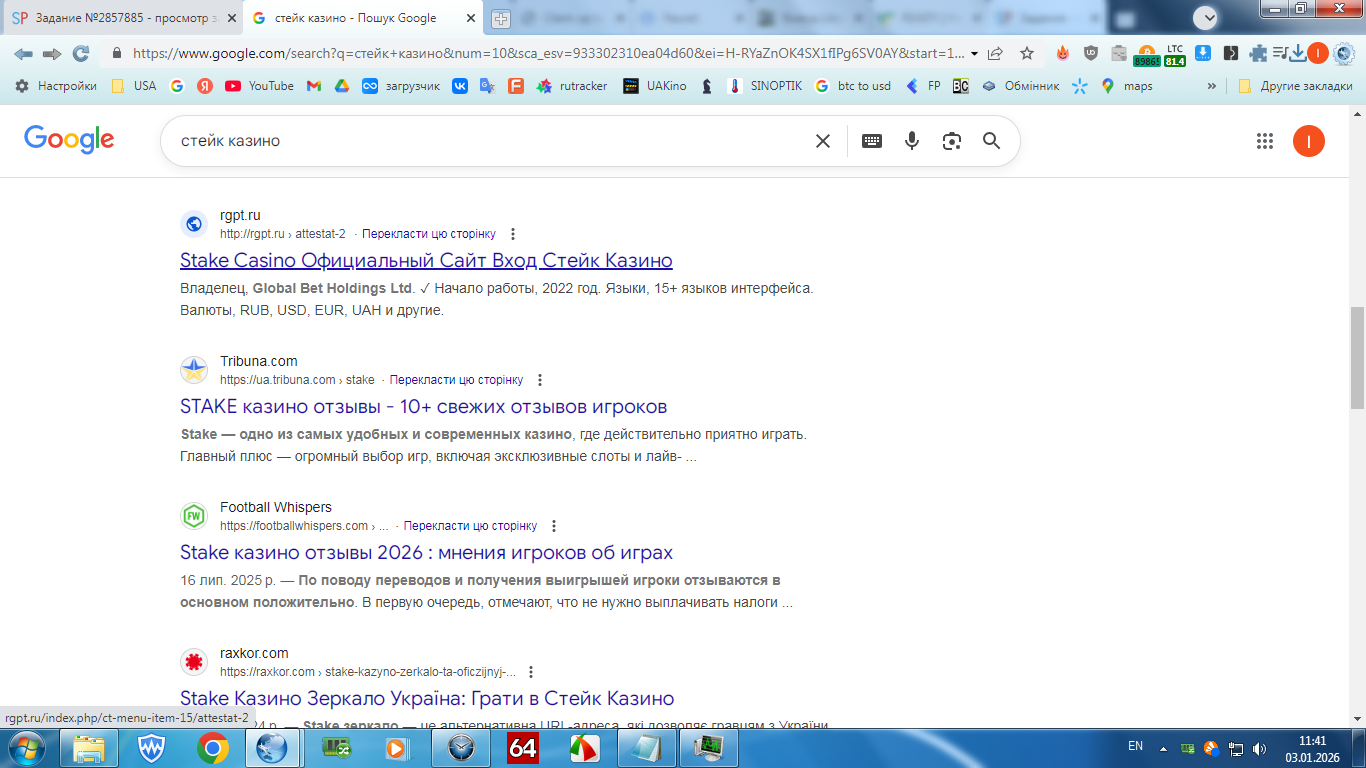The height and width of the screenshot is (768, 1366).
Task: Translate the Tribuna.com page link
Action: coord(456,380)
